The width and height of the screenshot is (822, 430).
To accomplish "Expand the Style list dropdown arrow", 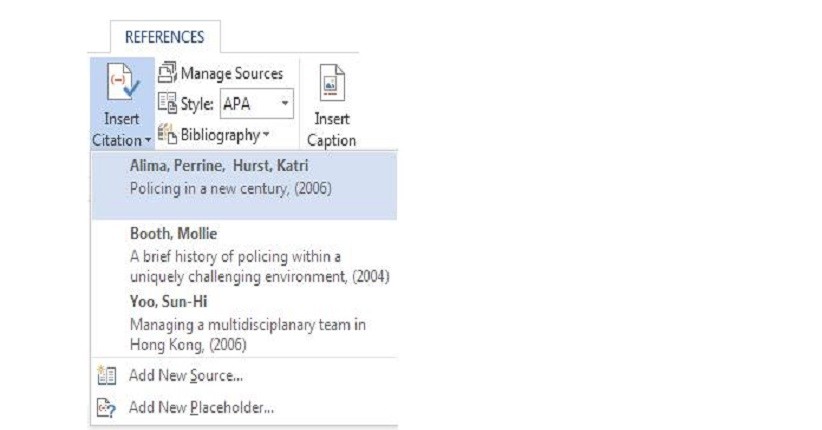I will click(285, 103).
